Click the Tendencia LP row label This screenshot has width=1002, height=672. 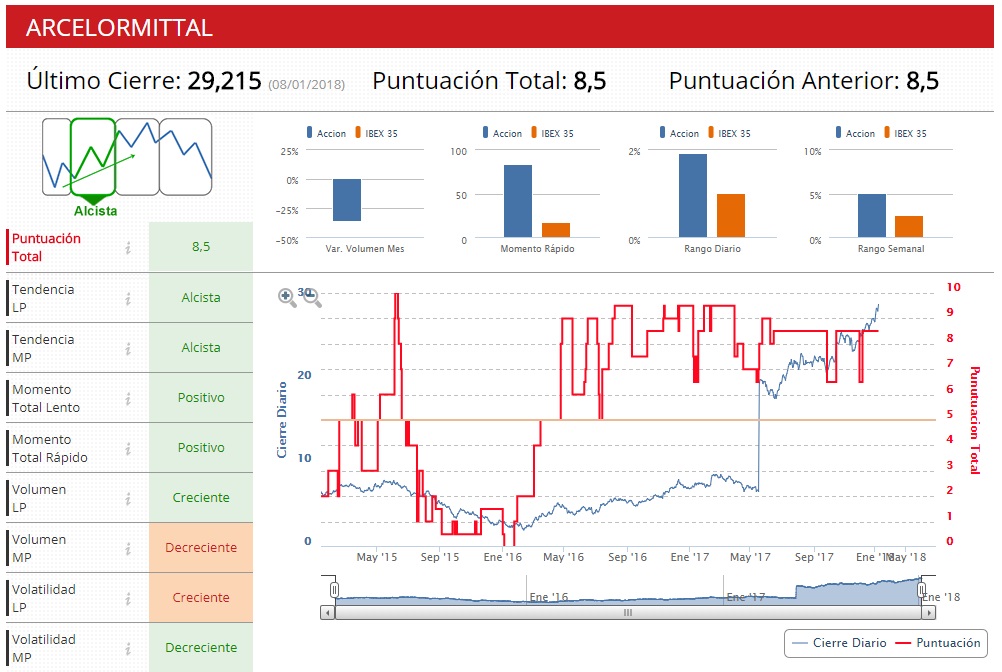coord(43,298)
